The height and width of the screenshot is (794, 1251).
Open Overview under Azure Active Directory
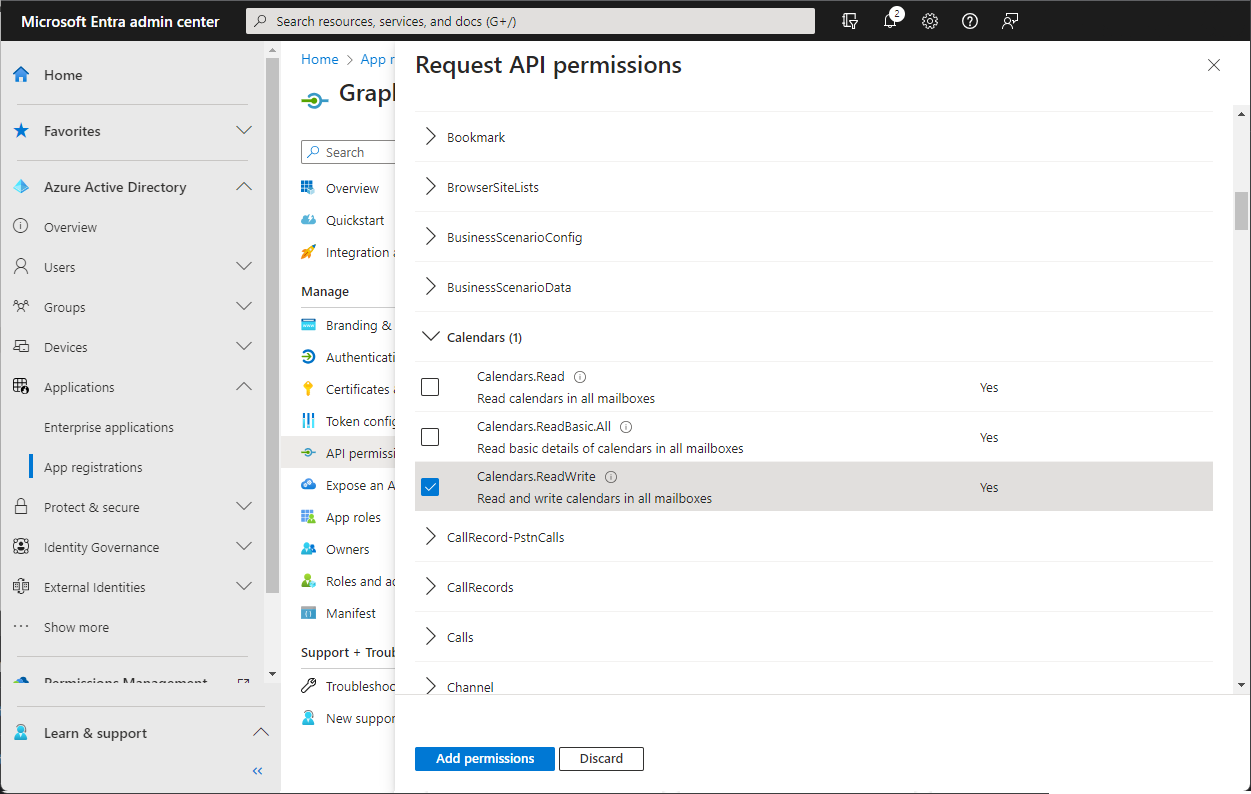click(70, 227)
